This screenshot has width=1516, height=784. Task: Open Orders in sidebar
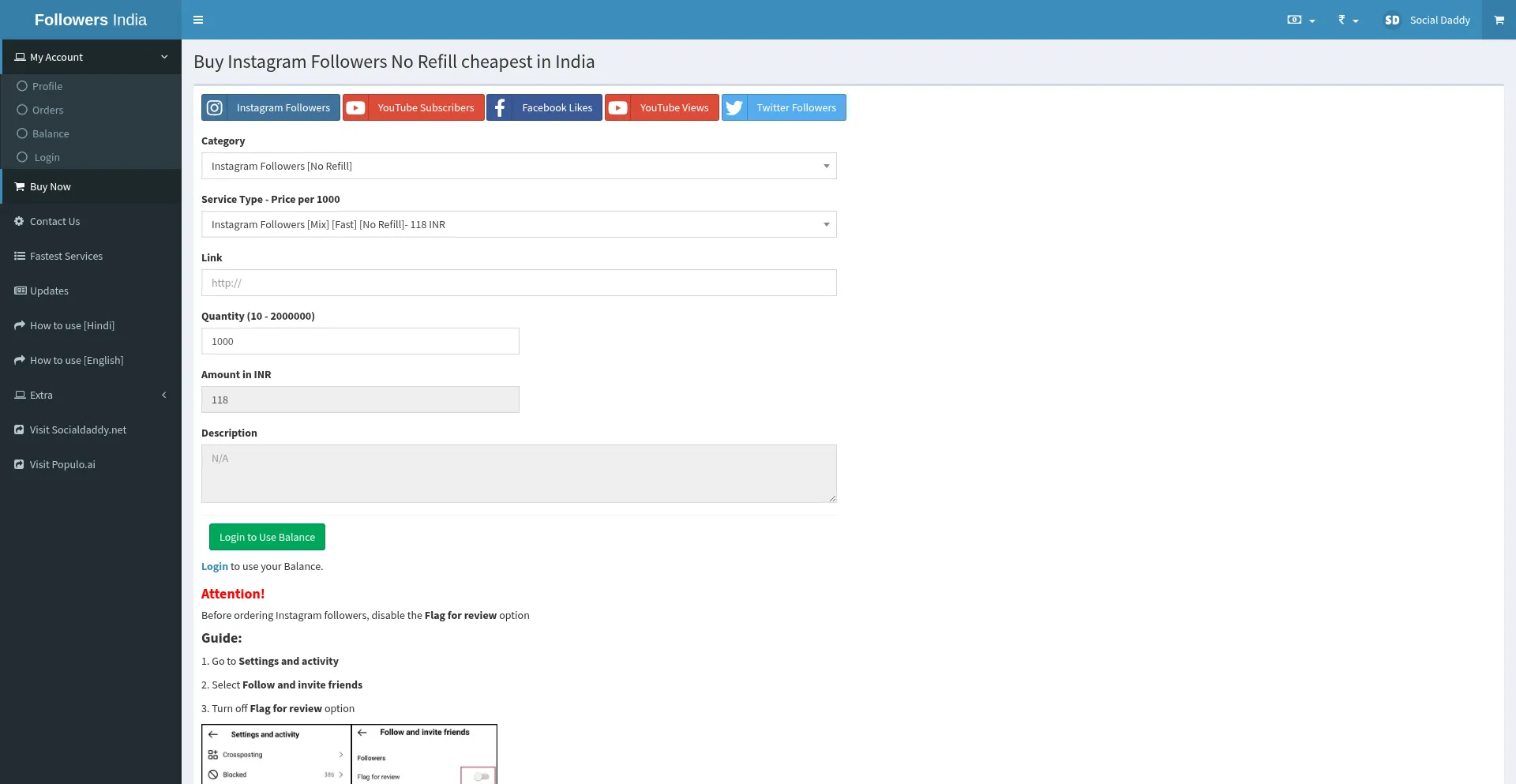click(x=47, y=110)
